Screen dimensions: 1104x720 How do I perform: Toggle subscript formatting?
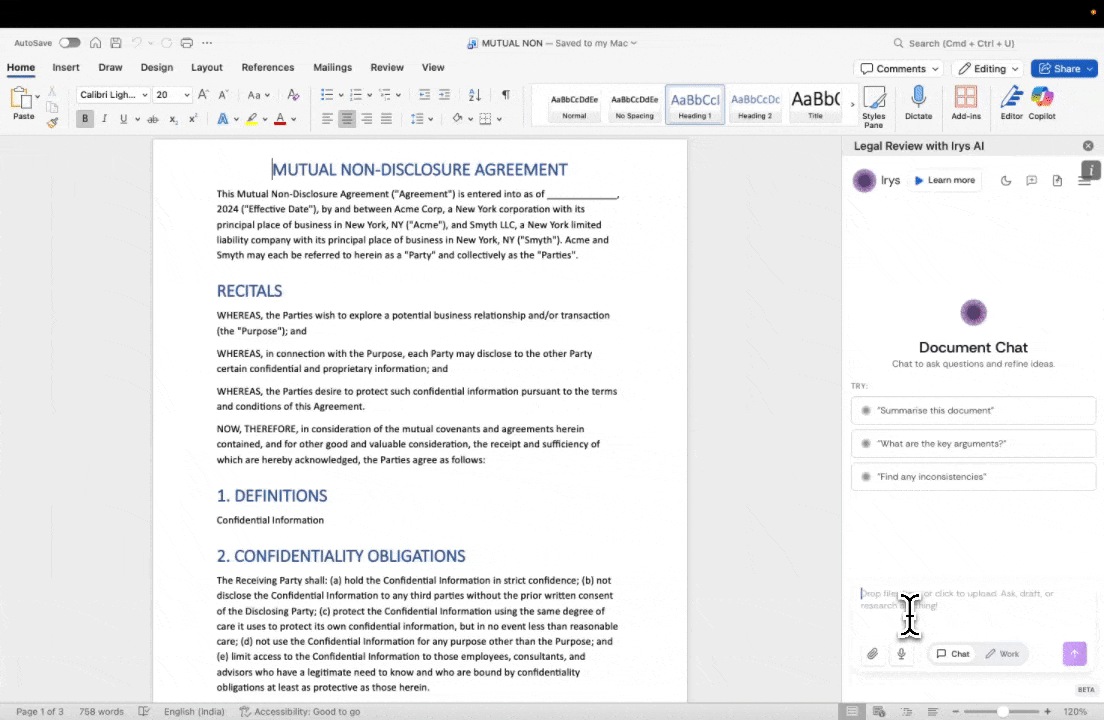click(x=173, y=119)
